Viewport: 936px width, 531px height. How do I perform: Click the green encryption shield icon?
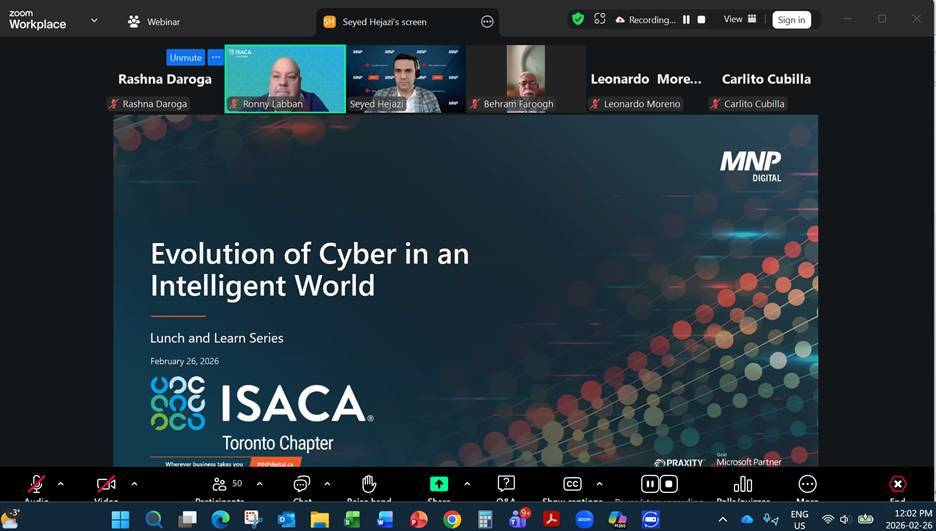tap(578, 19)
